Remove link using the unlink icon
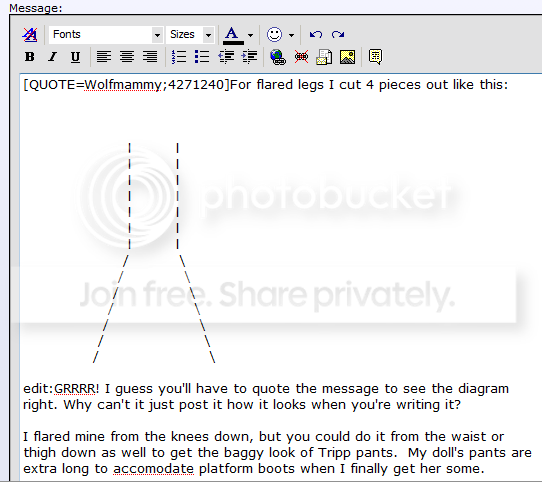The width and height of the screenshot is (542, 482). tap(301, 57)
